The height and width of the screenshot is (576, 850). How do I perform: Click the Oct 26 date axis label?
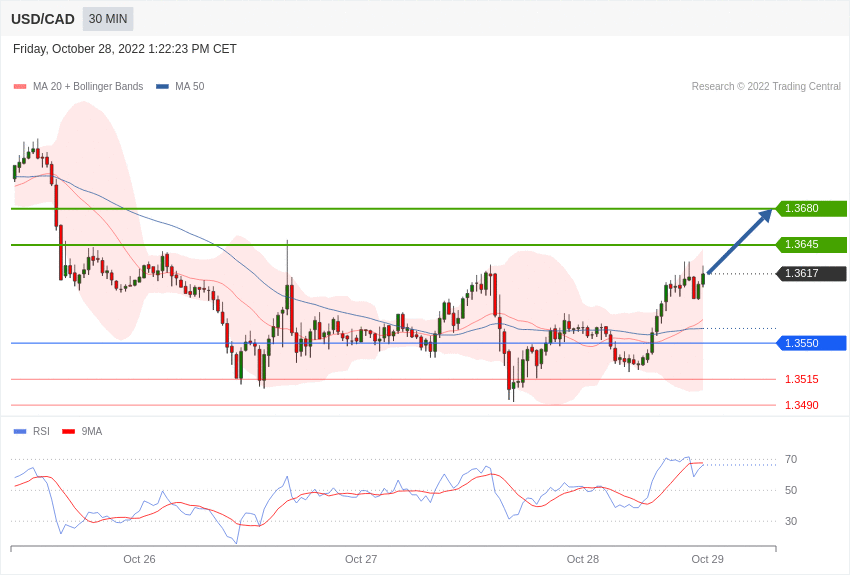(x=139, y=559)
